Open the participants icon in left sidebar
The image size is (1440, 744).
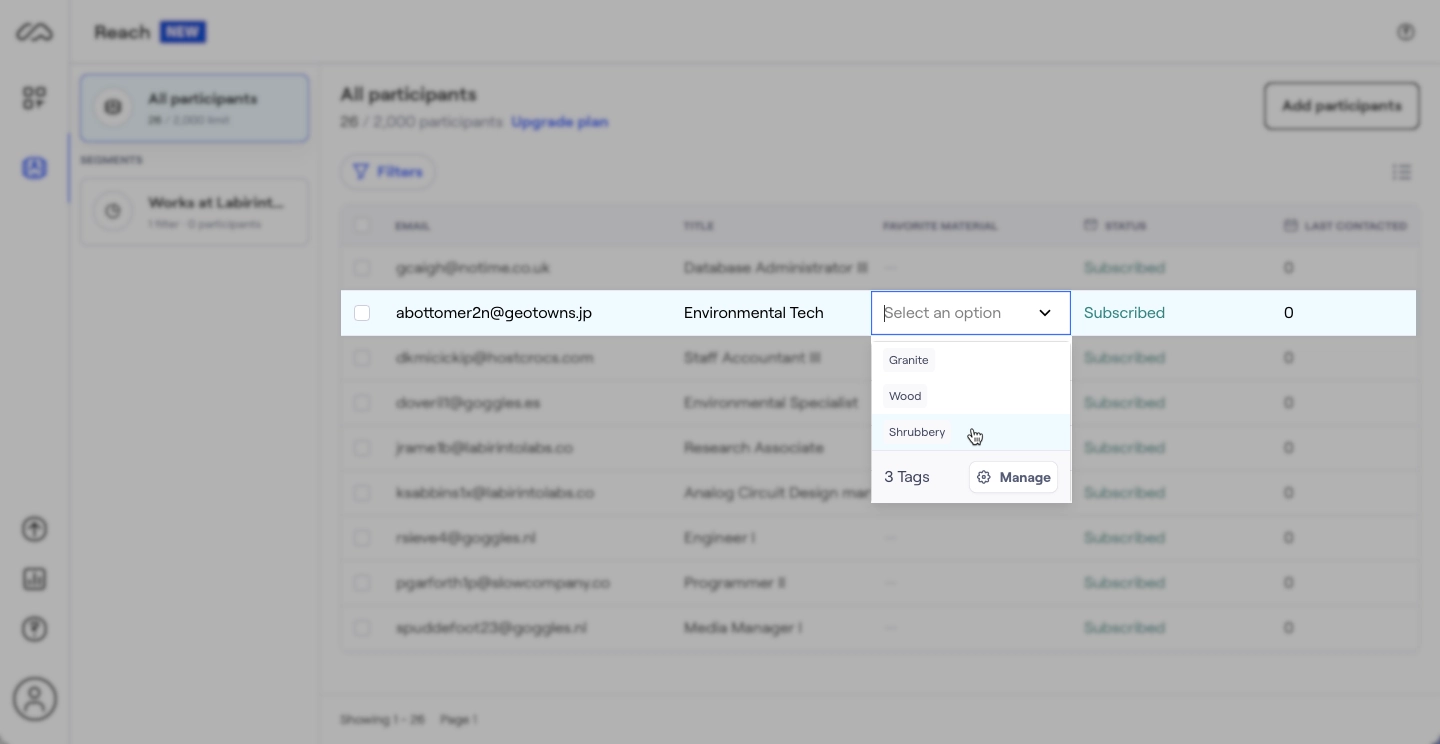tap(34, 168)
